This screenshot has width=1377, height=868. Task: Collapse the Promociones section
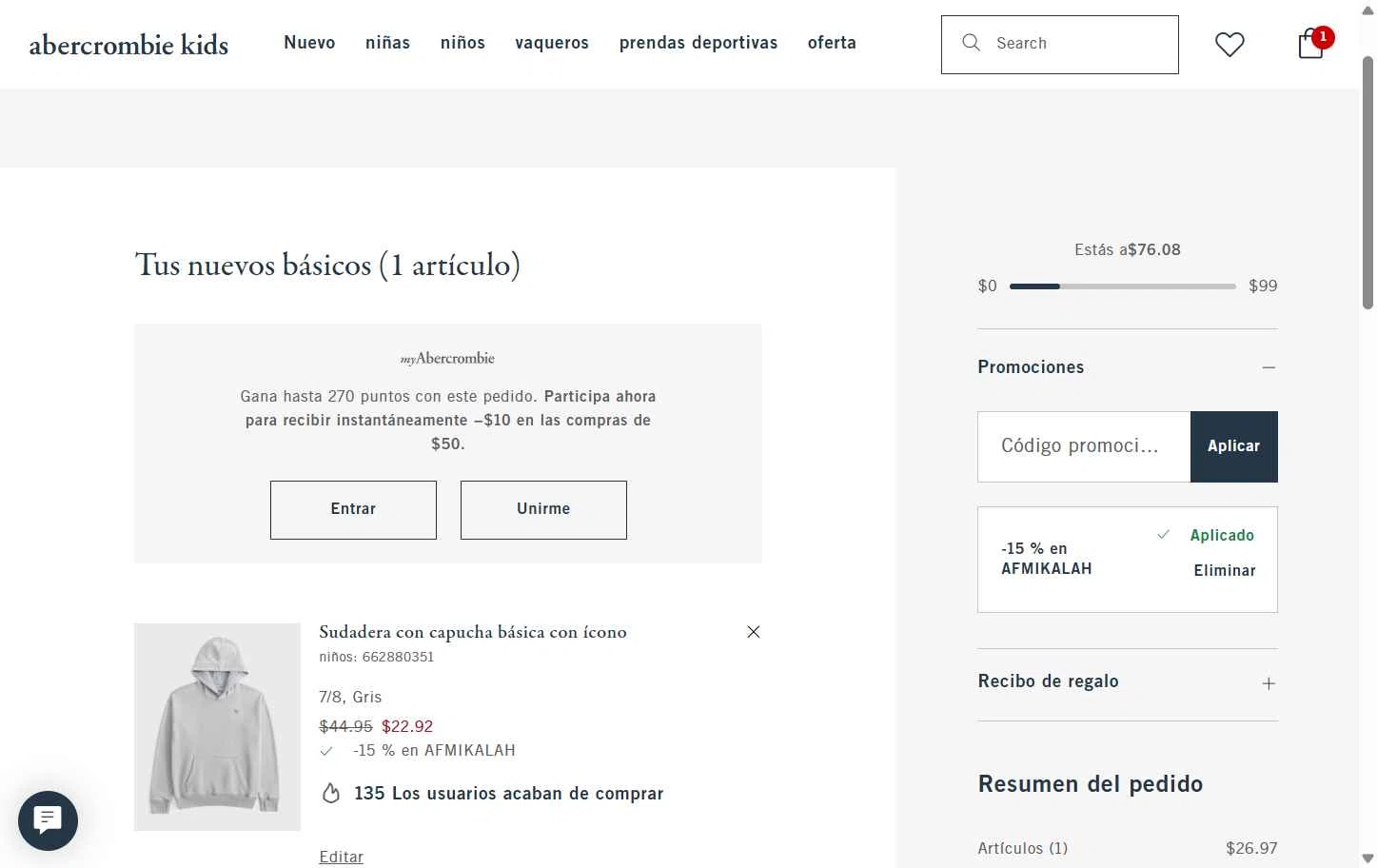point(1269,367)
